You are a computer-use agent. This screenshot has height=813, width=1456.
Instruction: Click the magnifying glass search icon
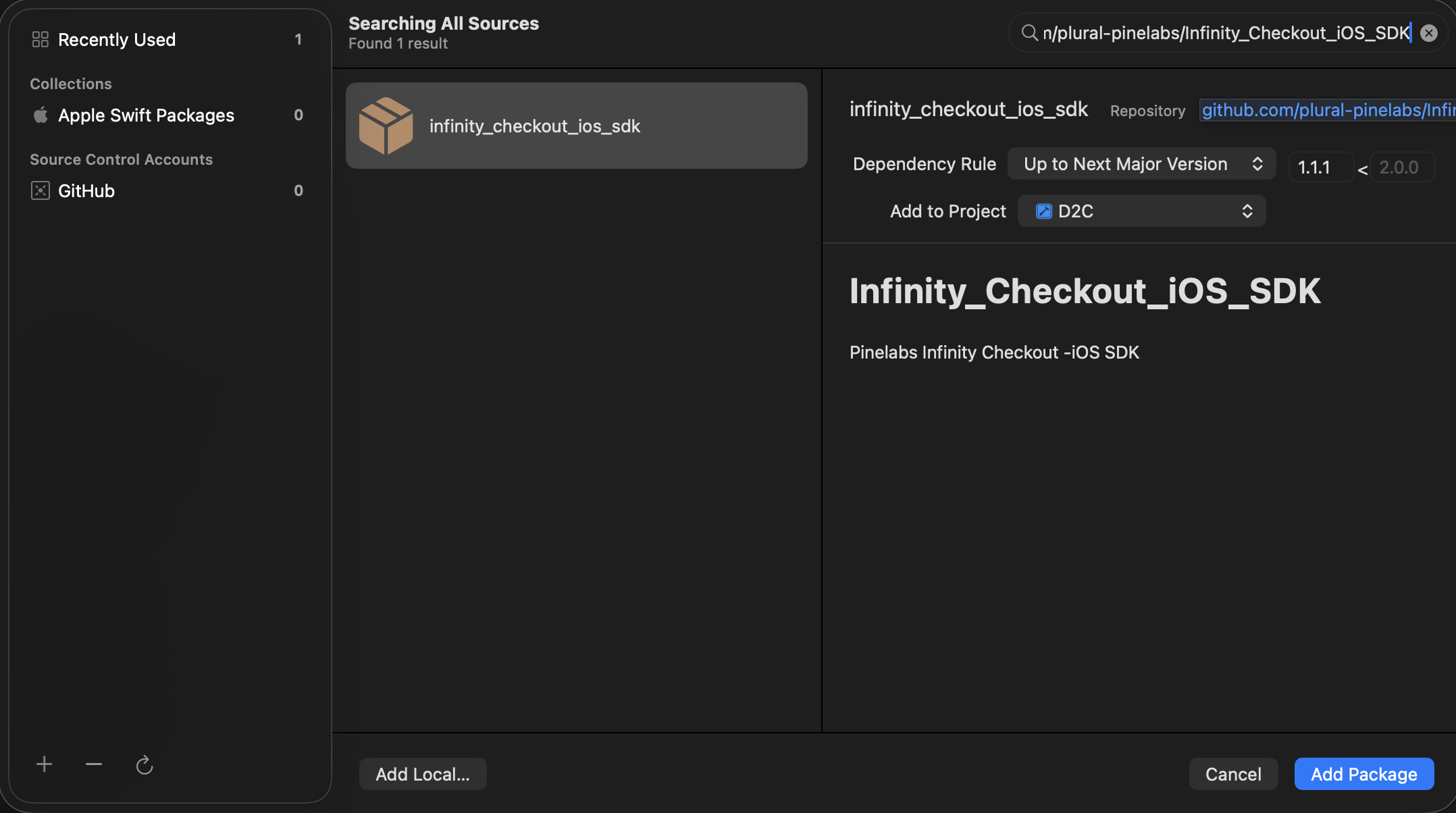(1029, 33)
